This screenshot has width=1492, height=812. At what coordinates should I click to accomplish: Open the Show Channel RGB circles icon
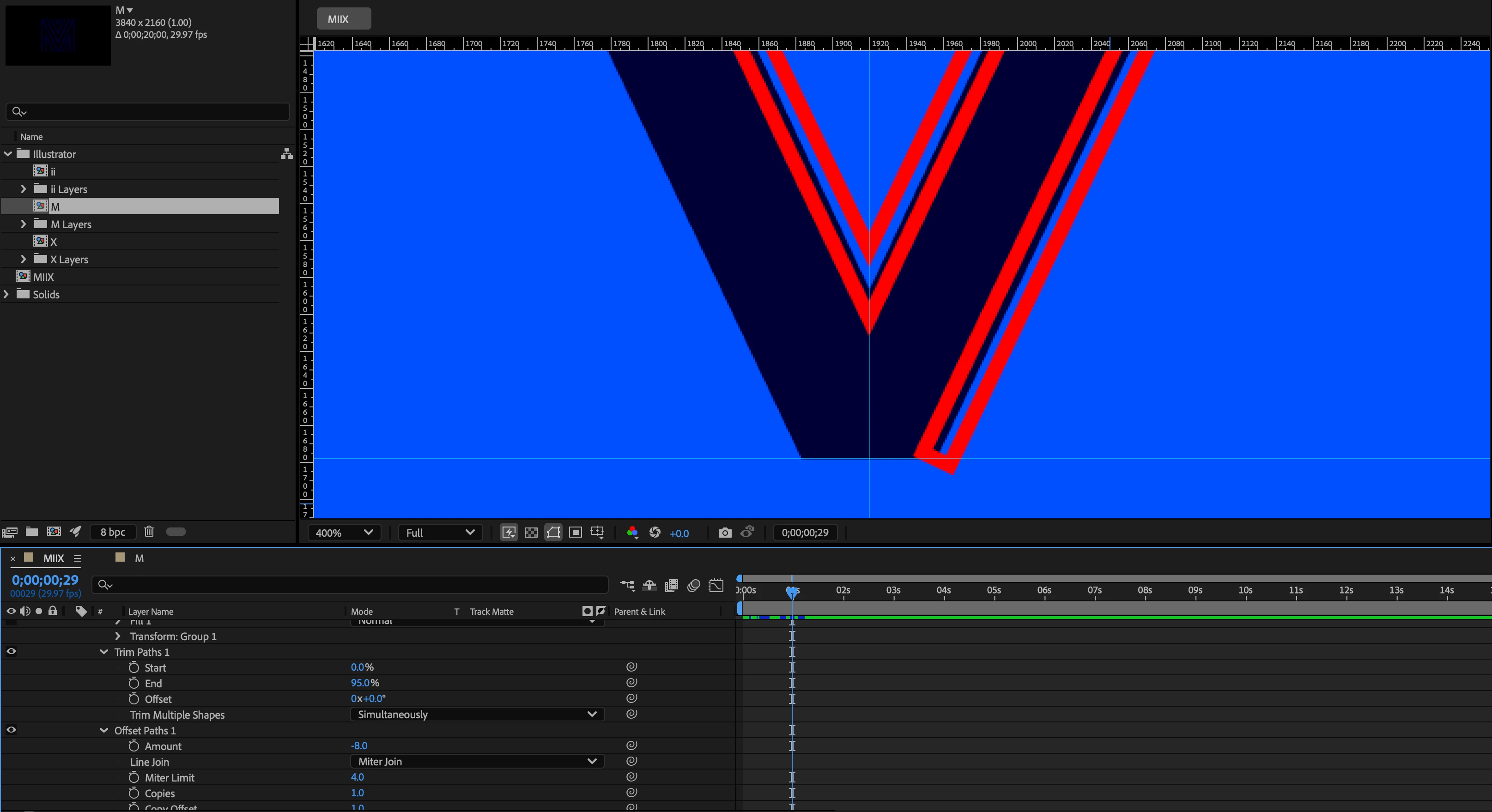632,532
